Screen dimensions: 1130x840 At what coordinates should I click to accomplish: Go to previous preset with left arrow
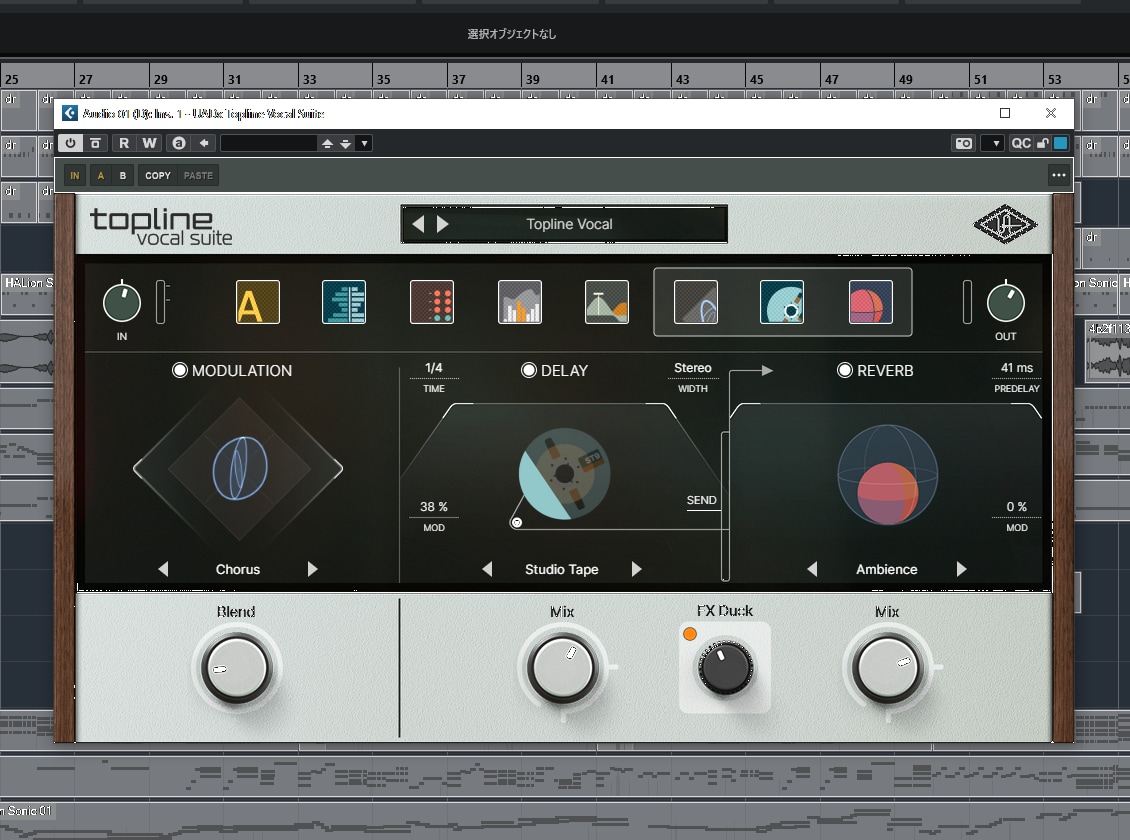418,224
